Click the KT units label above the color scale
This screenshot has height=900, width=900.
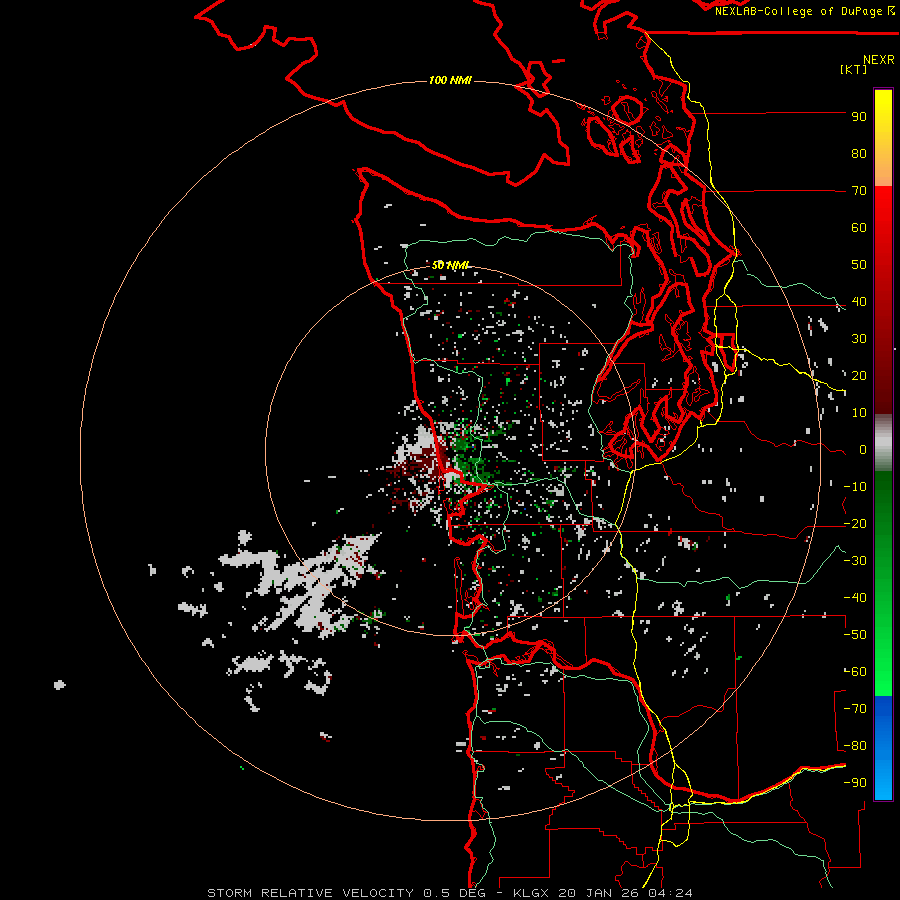coord(854,69)
